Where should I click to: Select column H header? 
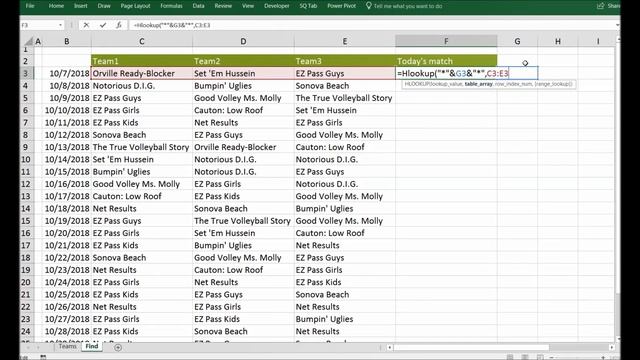(x=558, y=41)
